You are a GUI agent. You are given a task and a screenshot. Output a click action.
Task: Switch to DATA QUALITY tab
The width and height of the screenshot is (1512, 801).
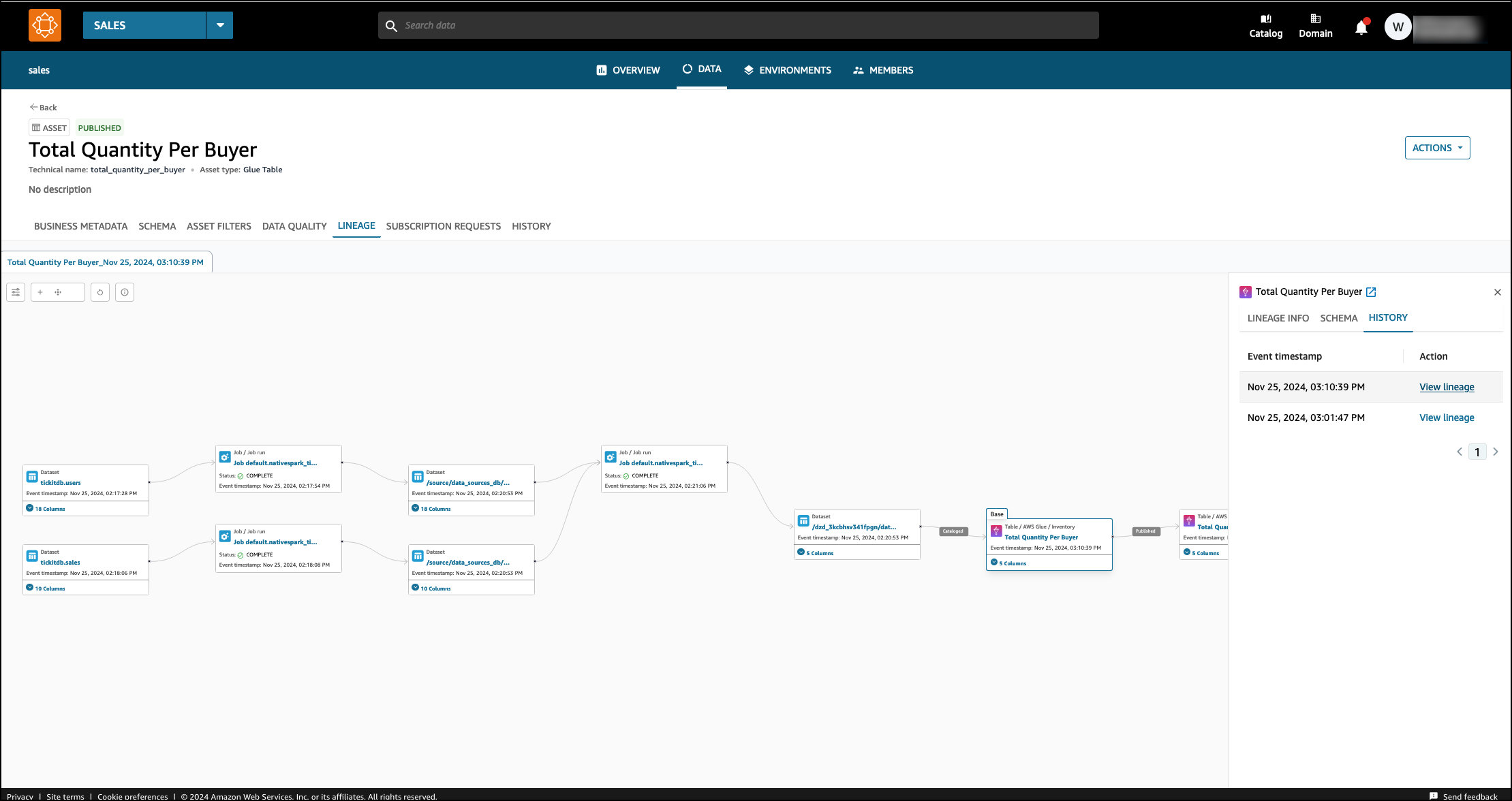[x=294, y=226]
